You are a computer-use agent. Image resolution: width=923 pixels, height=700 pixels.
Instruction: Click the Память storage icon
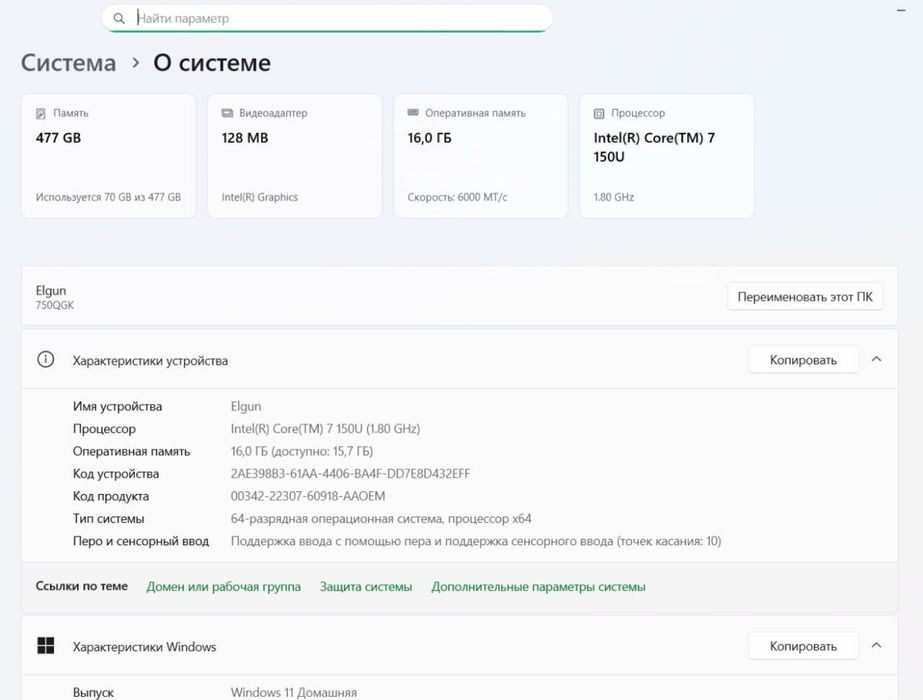pos(41,114)
